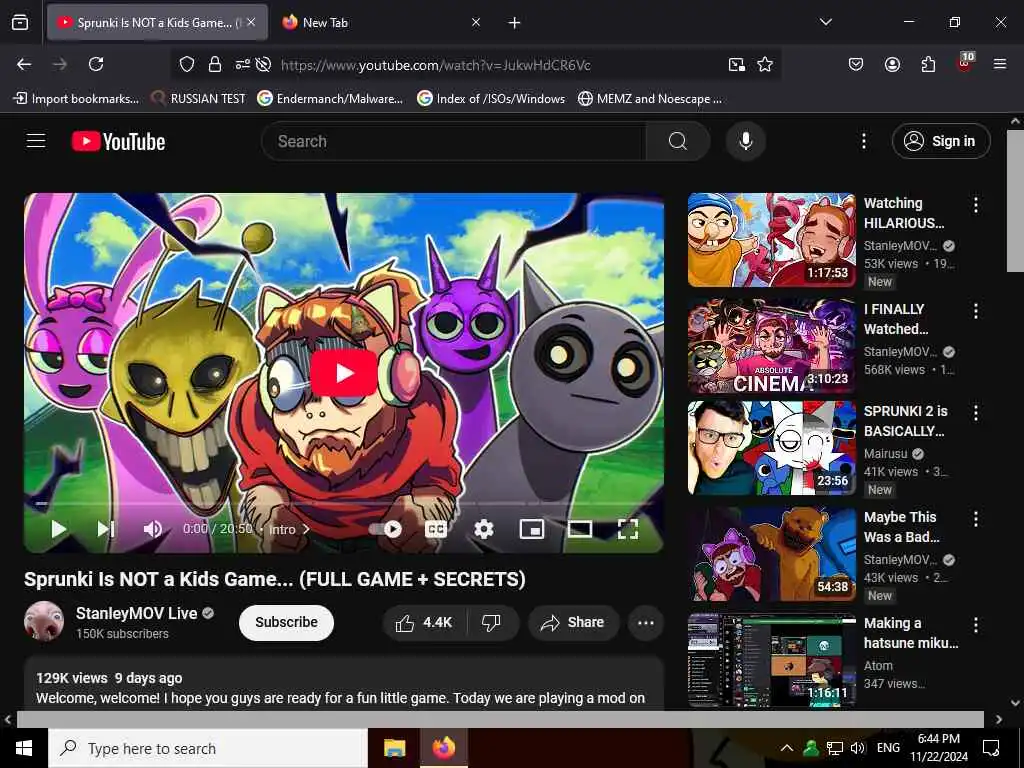Bookmark this page with the star
1024x768 pixels.
765,64
